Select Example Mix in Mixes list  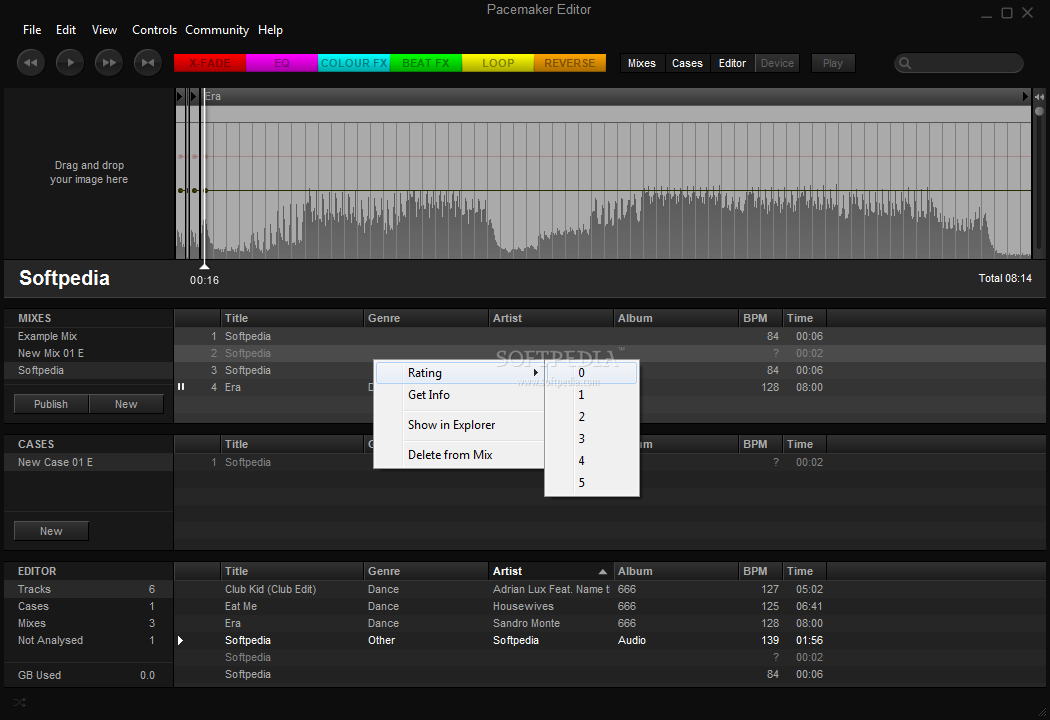click(88, 336)
